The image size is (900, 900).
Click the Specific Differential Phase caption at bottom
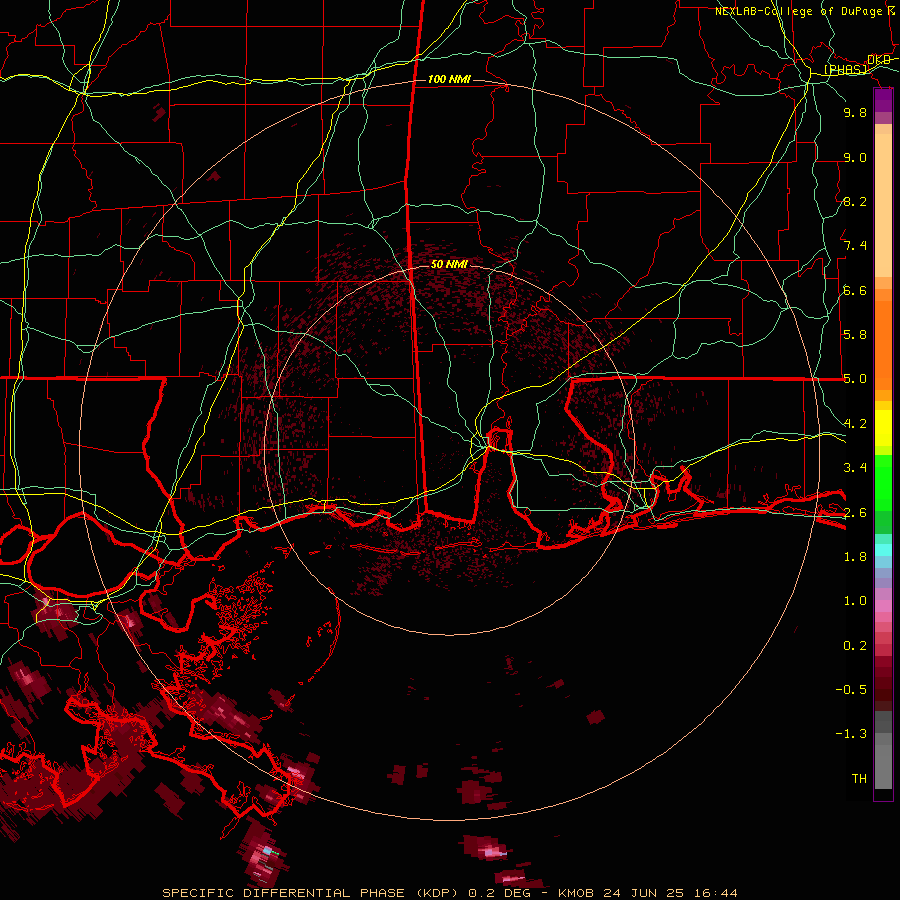(x=449, y=893)
